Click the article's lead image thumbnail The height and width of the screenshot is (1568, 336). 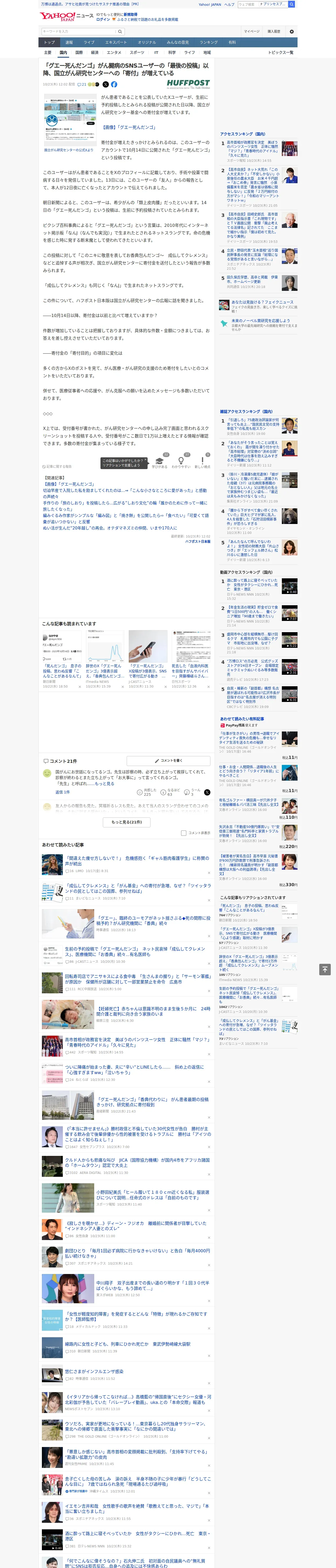pos(70,119)
